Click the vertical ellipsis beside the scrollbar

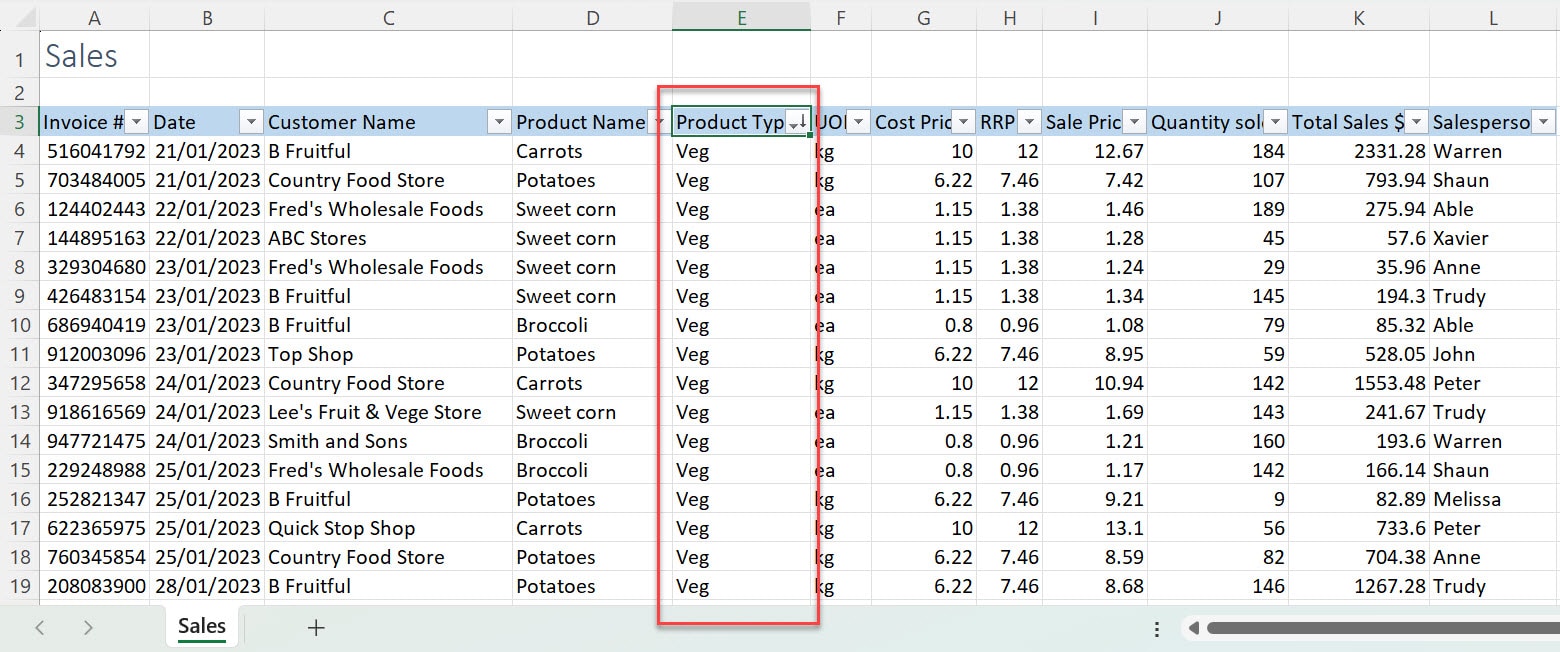coord(1156,627)
